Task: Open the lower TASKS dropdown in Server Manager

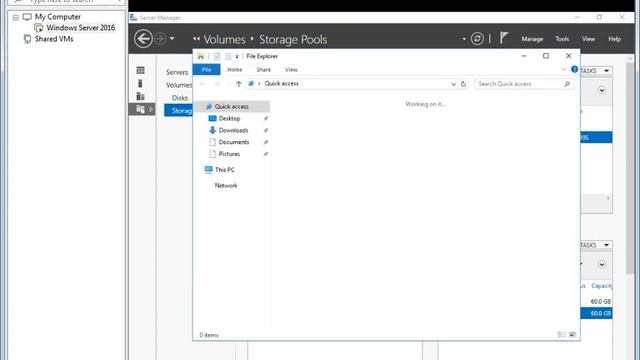Action: pyautogui.click(x=596, y=245)
